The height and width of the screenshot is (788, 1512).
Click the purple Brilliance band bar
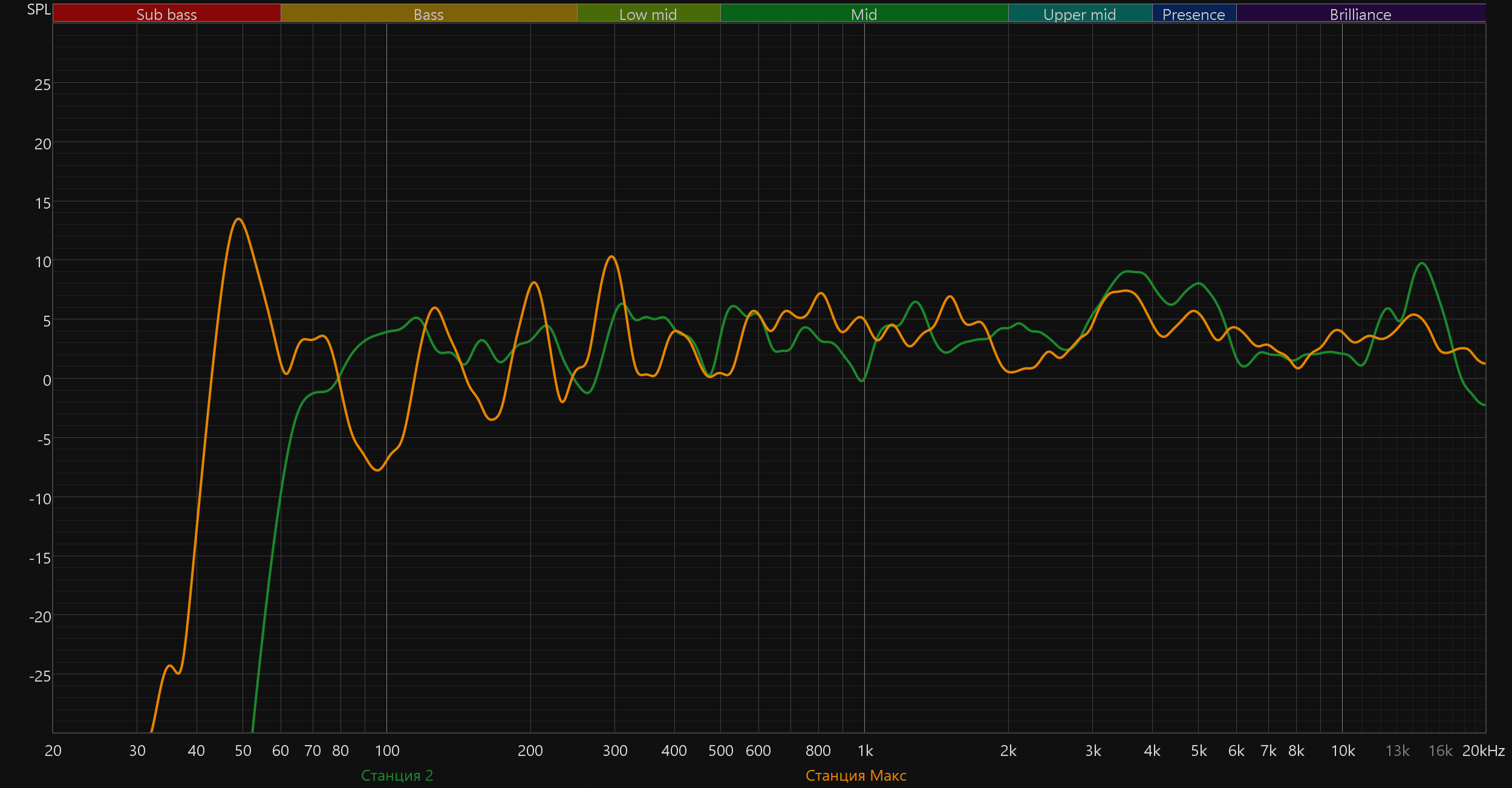pos(1360,14)
